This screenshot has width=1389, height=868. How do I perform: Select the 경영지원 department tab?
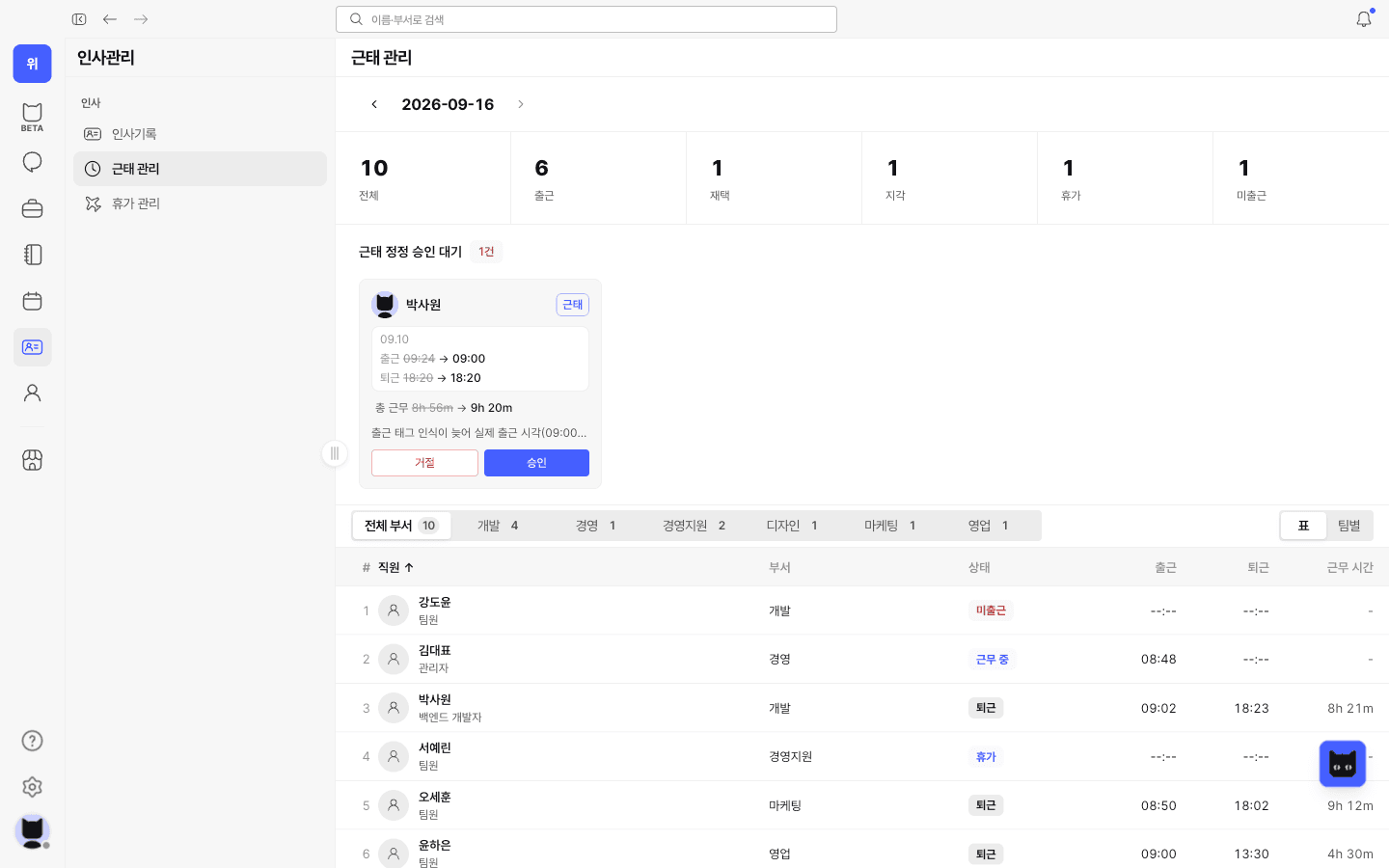(x=694, y=526)
